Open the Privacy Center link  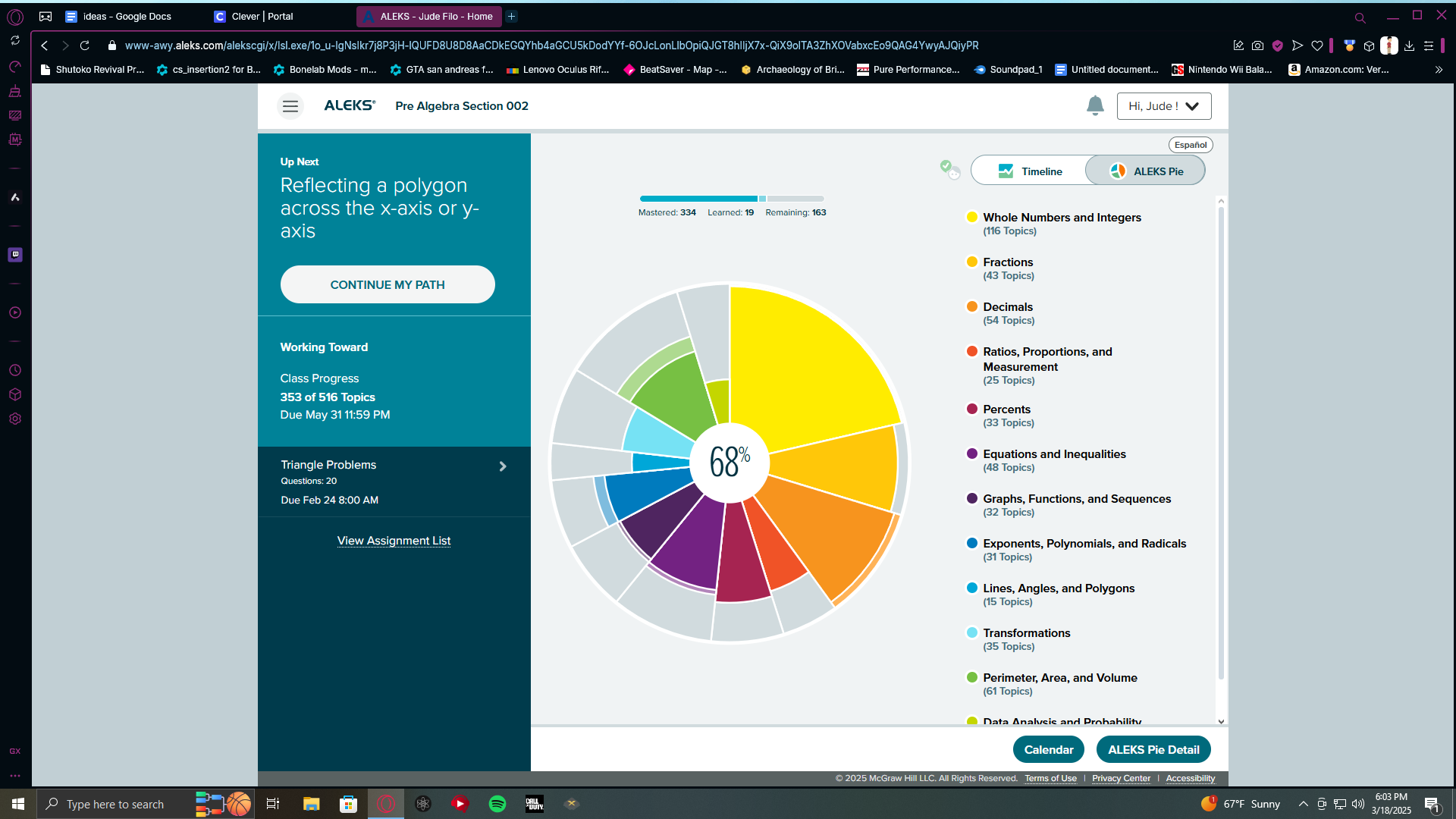coord(1121,778)
